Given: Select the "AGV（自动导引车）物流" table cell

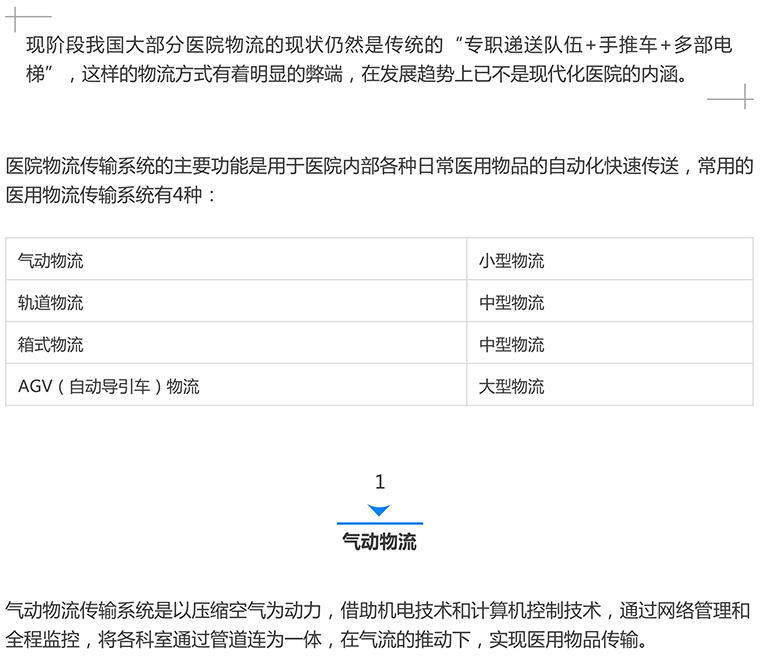Looking at the screenshot, I should (x=236, y=385).
